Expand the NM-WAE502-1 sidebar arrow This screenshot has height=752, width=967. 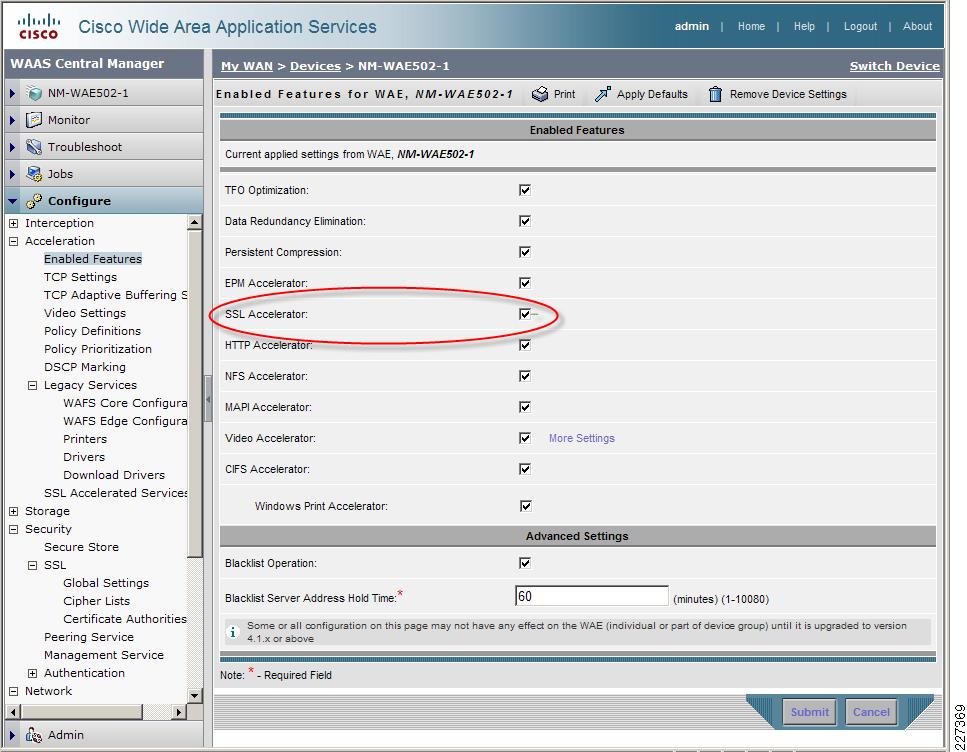click(12, 93)
